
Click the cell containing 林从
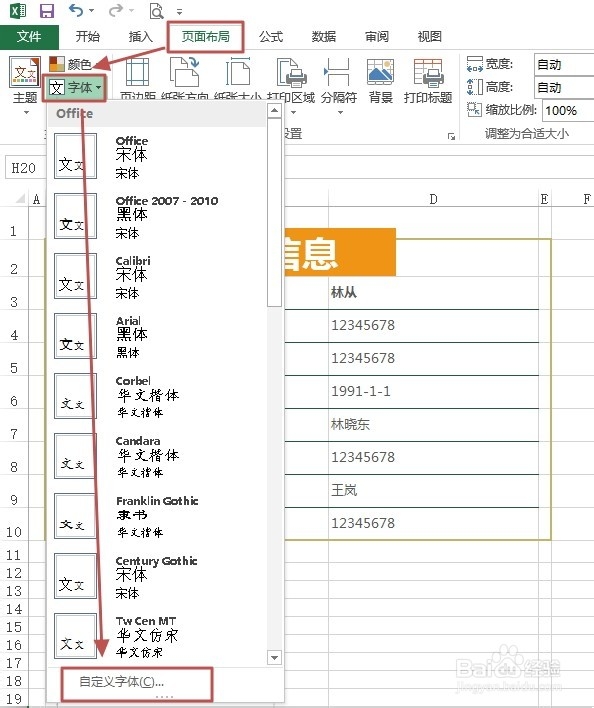[x=433, y=292]
